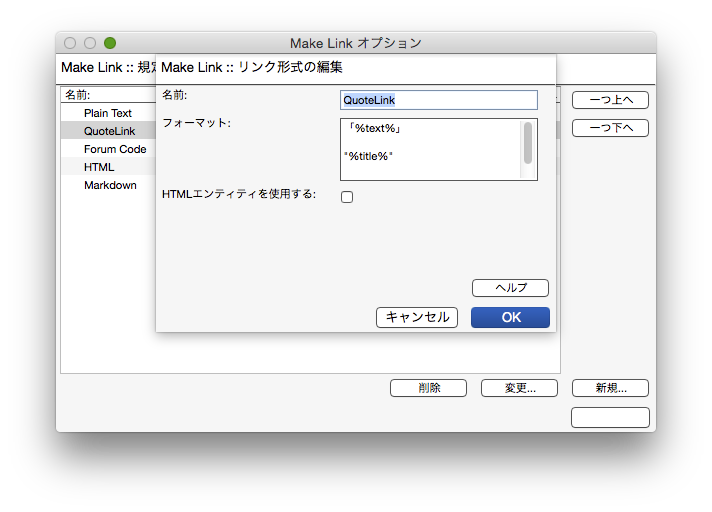Viewport: 712px width, 512px height.
Task: Click the 削除 delete button
Action: click(428, 388)
